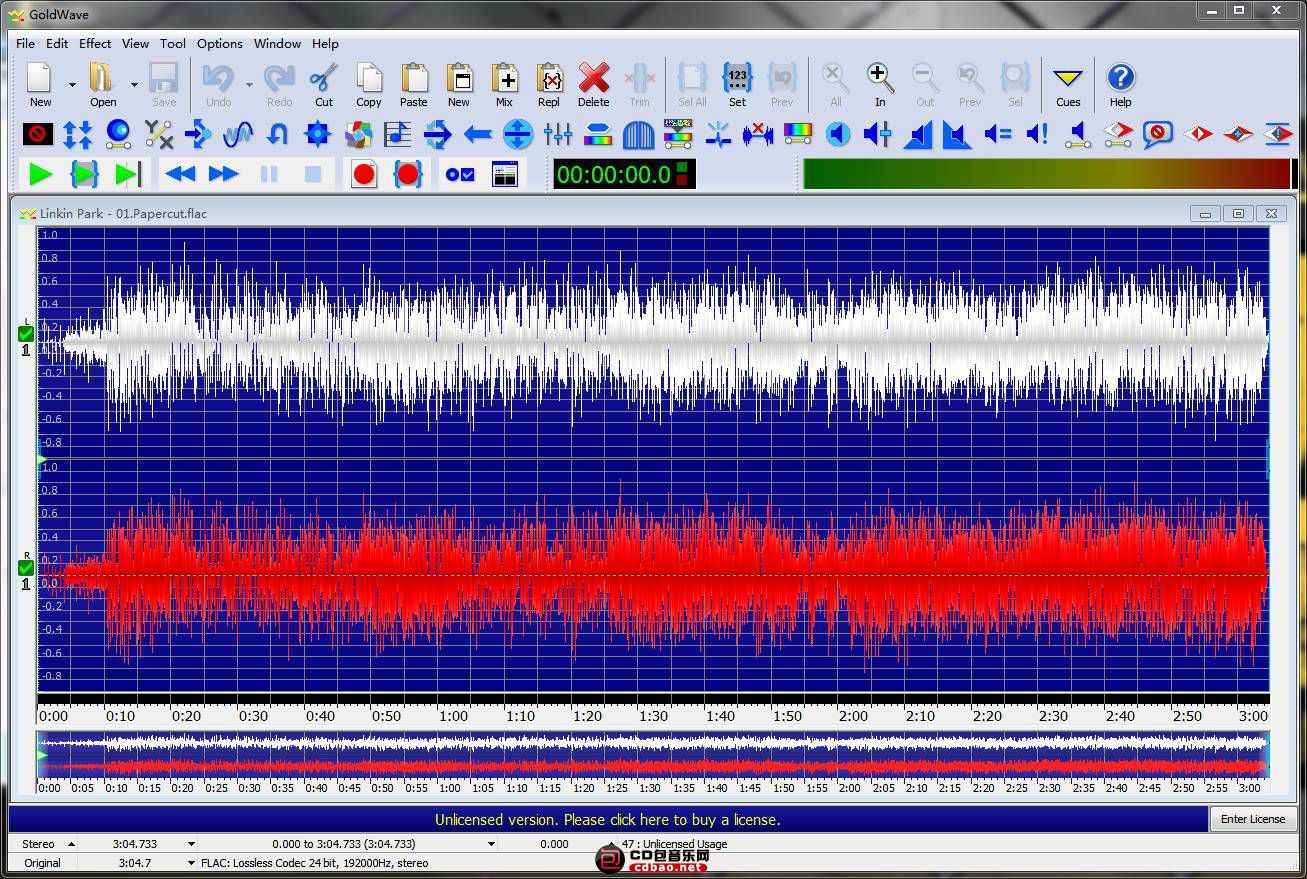This screenshot has width=1307, height=879.
Task: Open the Match Volume effect (speaker with equals sign)
Action: [x=998, y=134]
